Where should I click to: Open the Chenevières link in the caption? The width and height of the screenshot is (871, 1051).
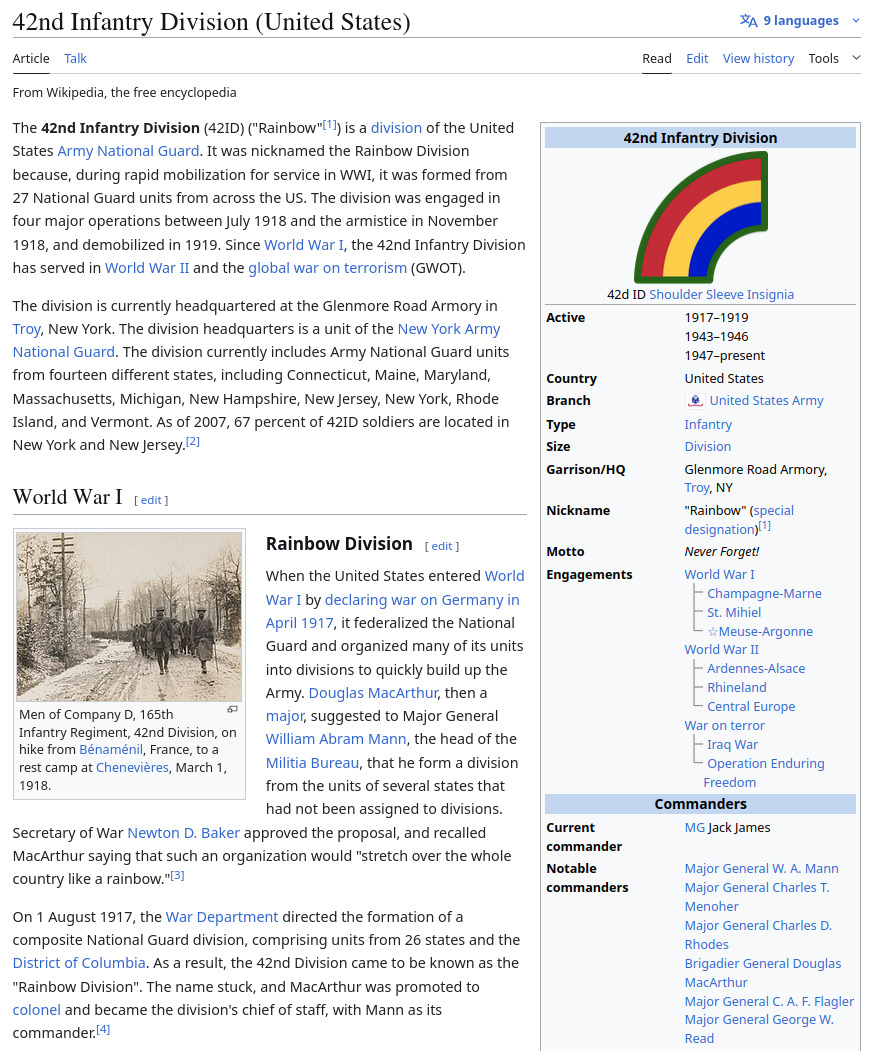(x=132, y=767)
